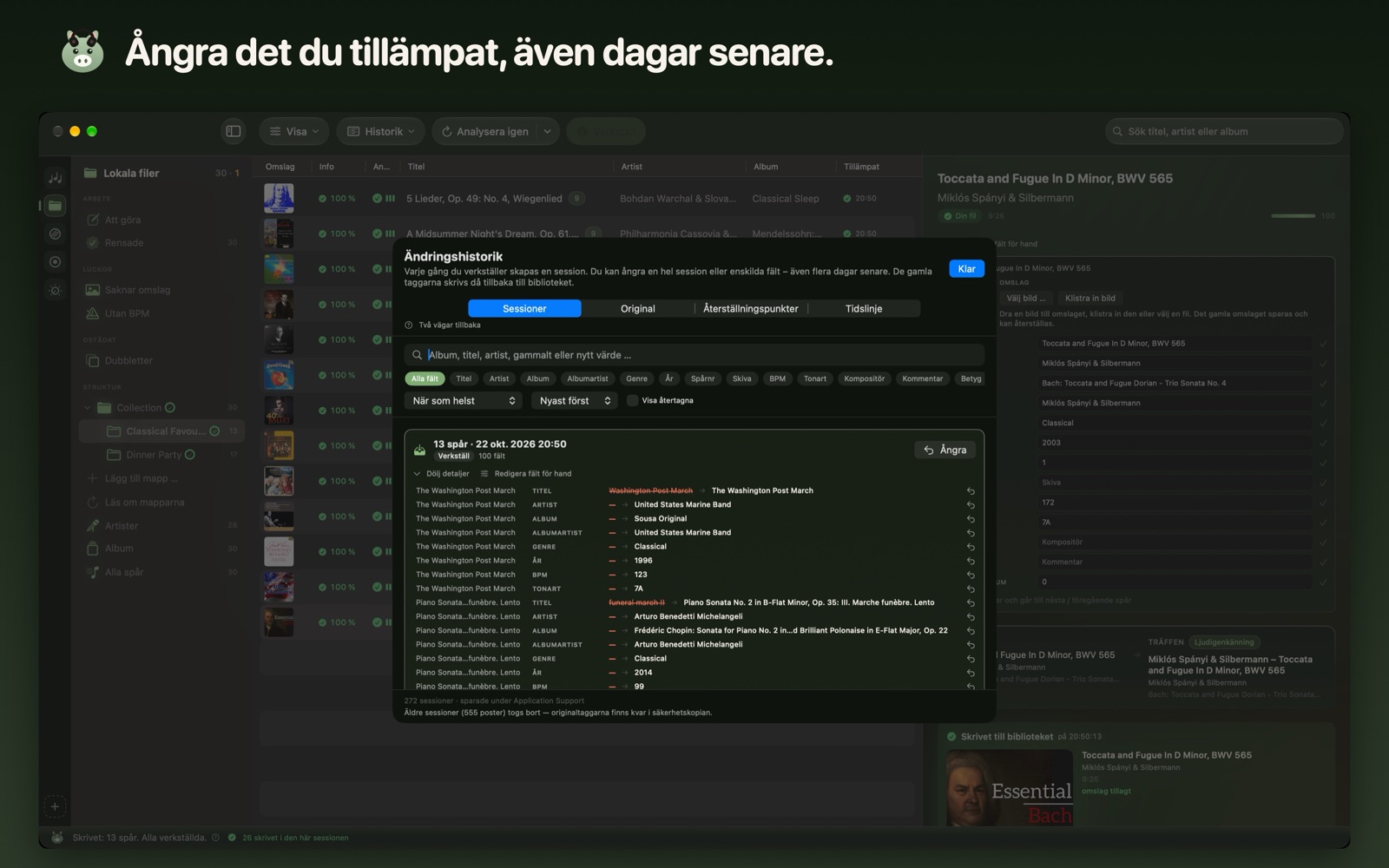The height and width of the screenshot is (868, 1389).
Task: Click the add-source plus icon at bottom left
Action: 55,806
